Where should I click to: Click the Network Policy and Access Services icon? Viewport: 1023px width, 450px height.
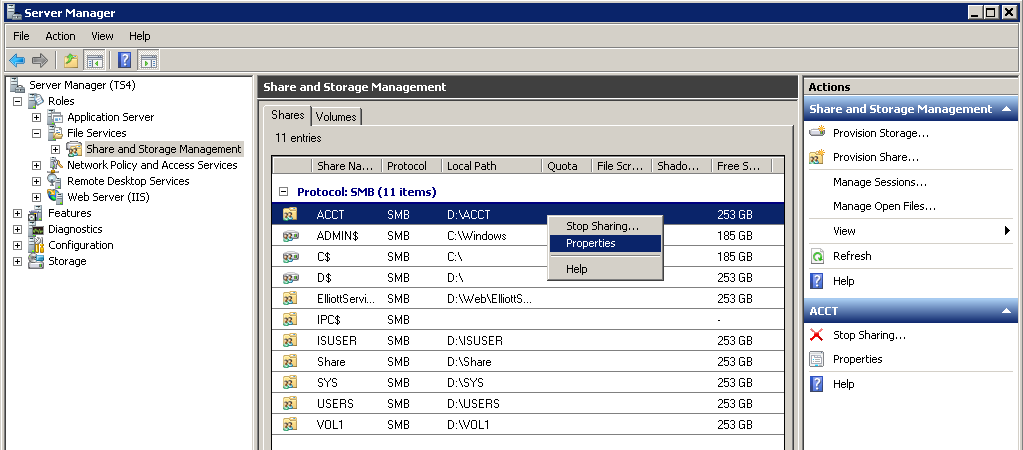[x=55, y=165]
